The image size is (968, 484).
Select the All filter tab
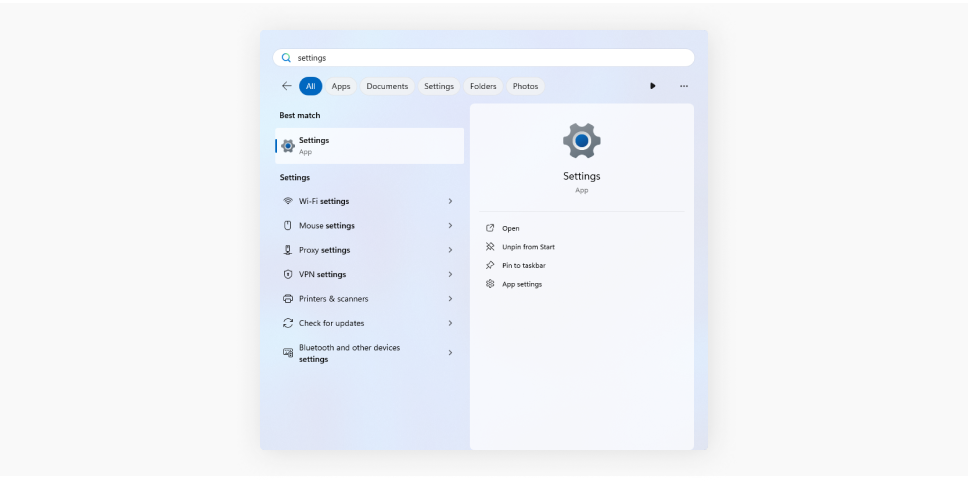[x=311, y=86]
